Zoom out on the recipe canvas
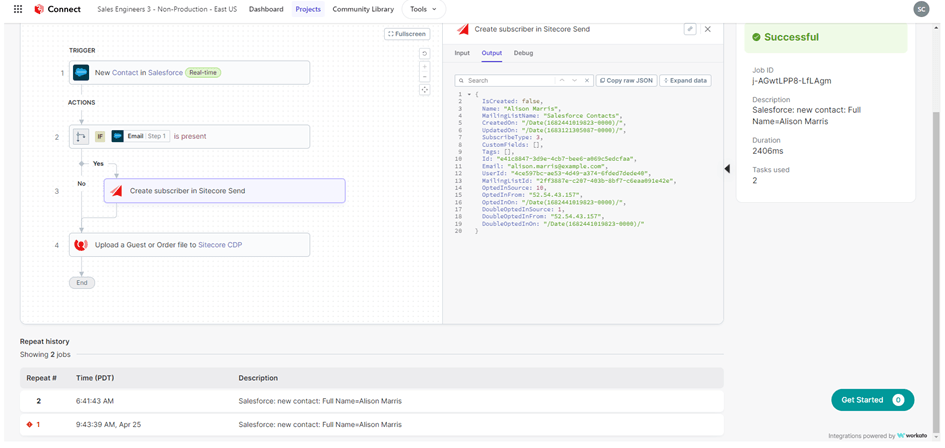The image size is (945, 448). pos(425,77)
